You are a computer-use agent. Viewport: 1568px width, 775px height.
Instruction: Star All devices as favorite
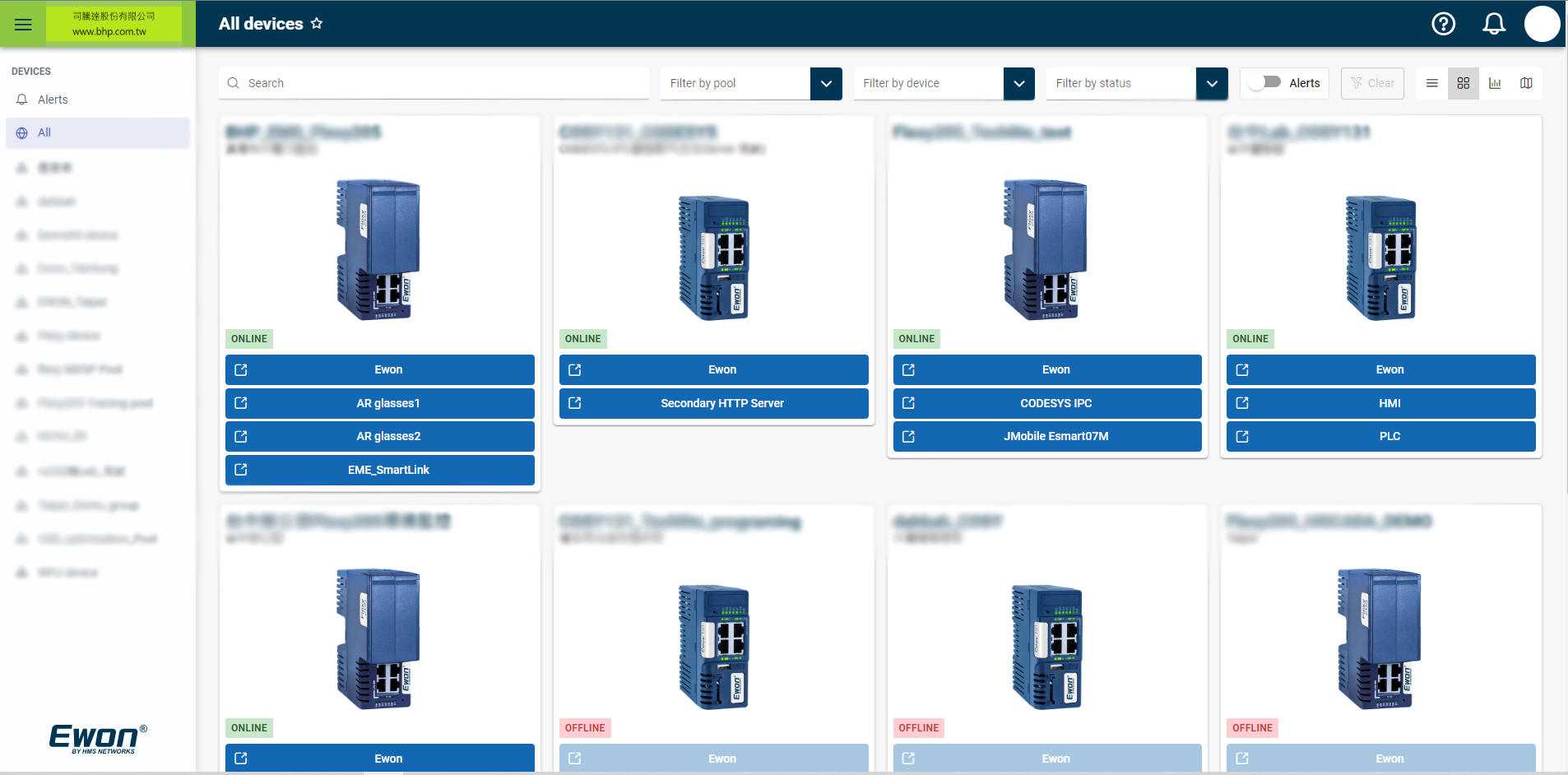(x=317, y=24)
